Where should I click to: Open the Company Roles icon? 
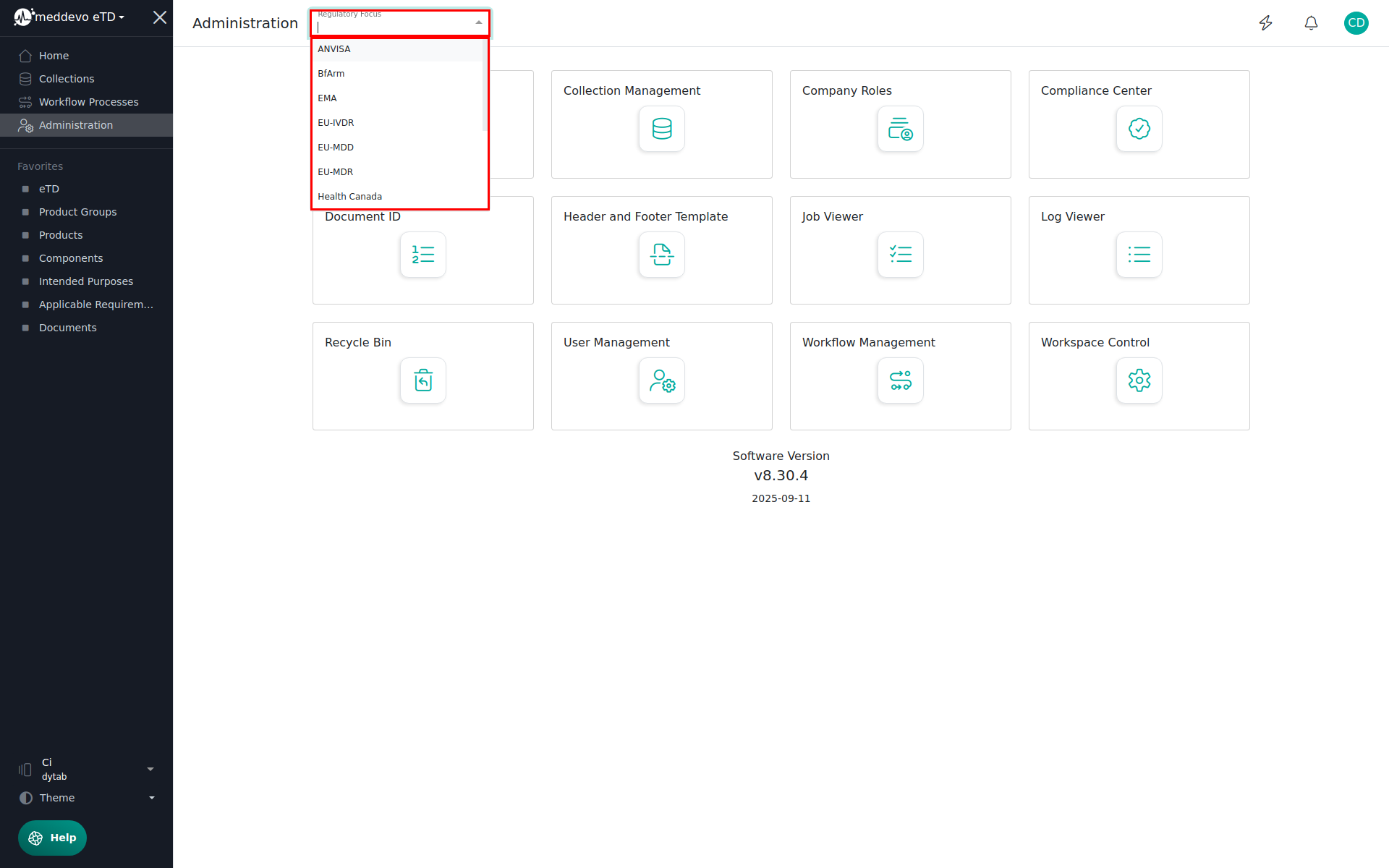900,129
